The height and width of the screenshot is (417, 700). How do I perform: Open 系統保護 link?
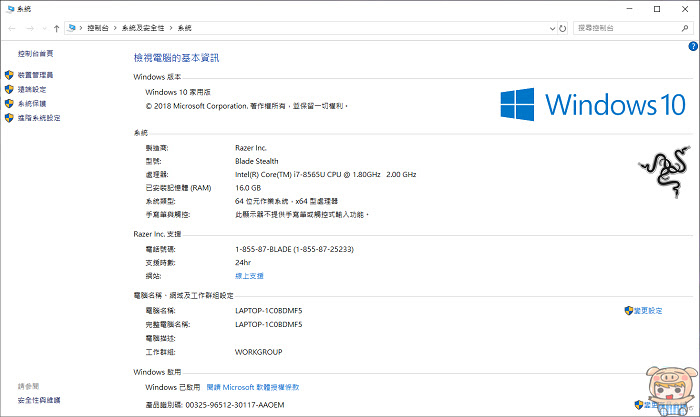click(x=32, y=104)
